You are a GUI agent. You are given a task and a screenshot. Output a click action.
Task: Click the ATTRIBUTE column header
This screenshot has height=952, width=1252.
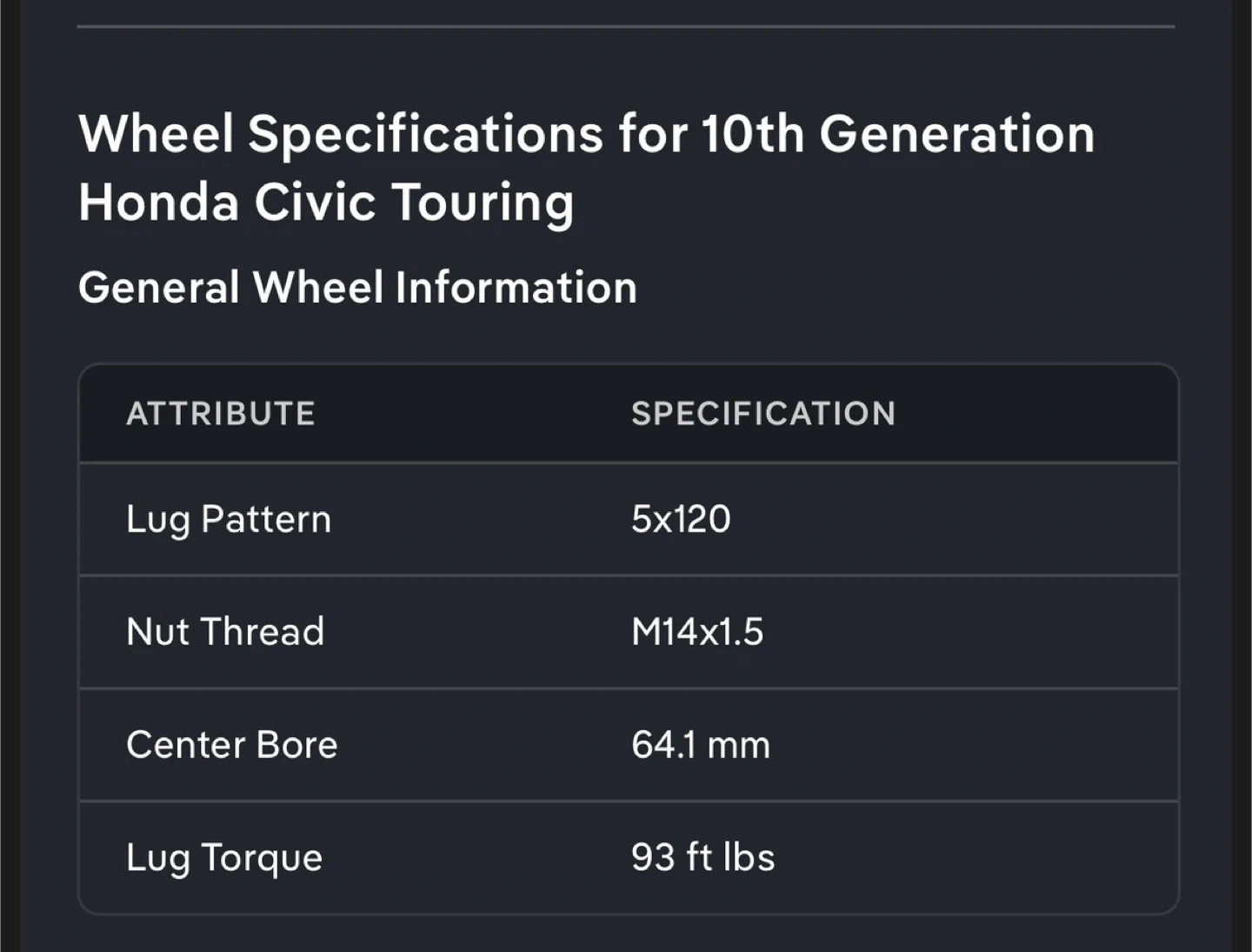(x=221, y=414)
